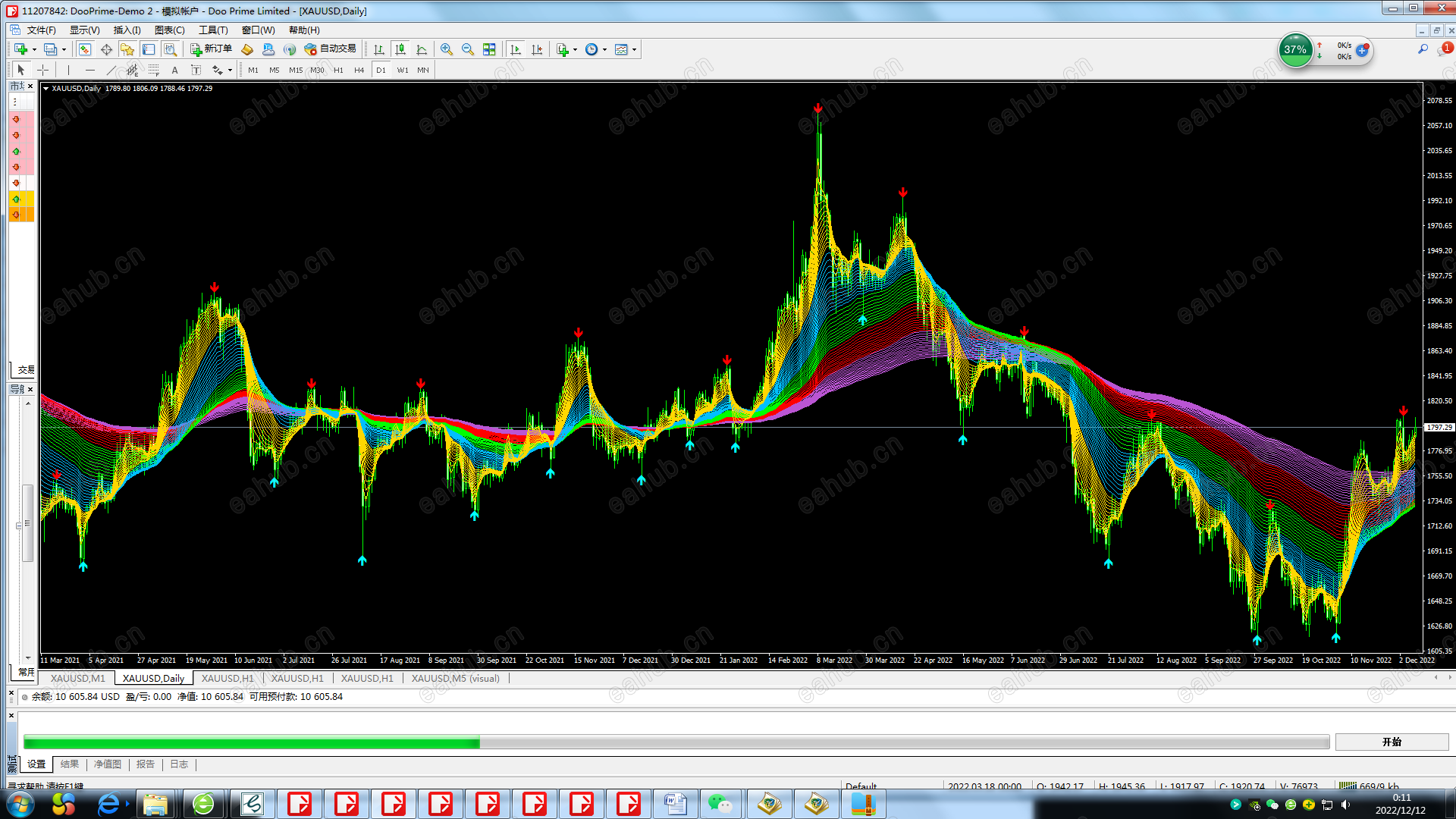The height and width of the screenshot is (819, 1456).
Task: Toggle AutoTrading (自动交易) button
Action: click(330, 49)
